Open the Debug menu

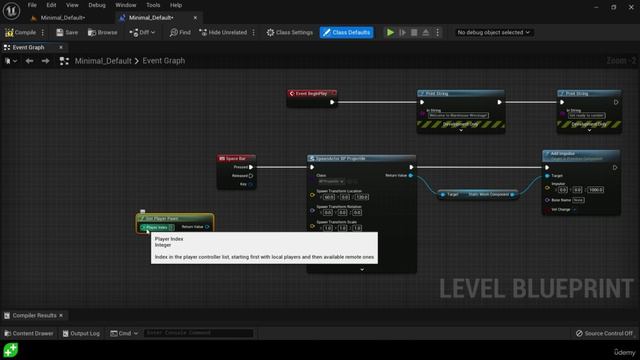(x=97, y=5)
